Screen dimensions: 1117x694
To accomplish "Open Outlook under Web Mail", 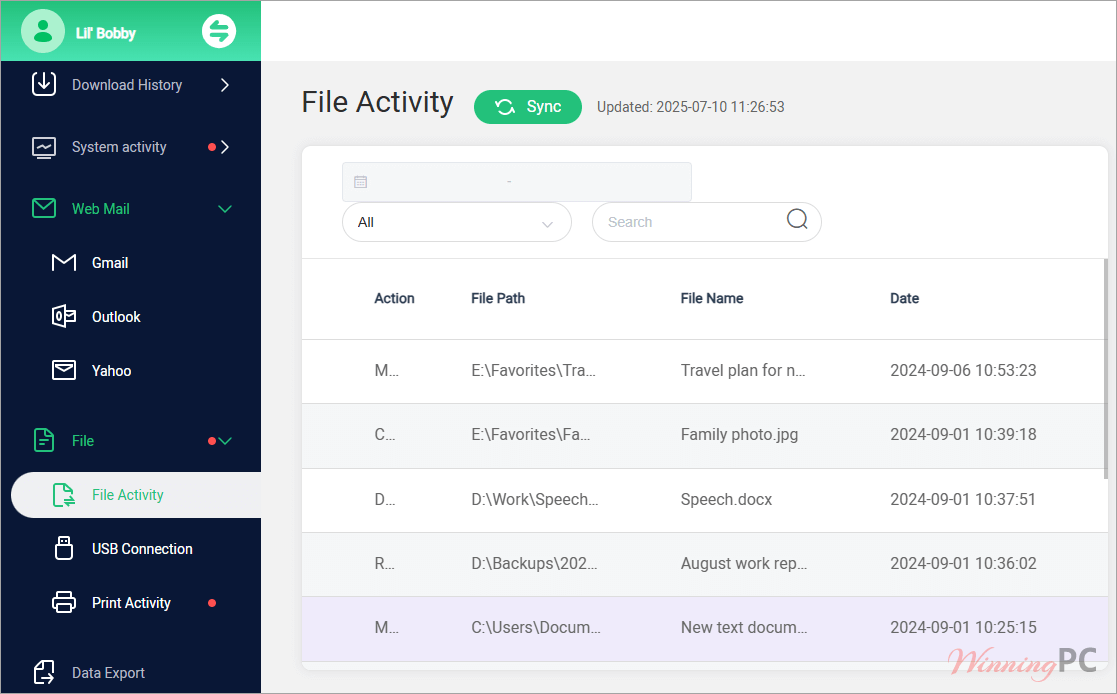I will point(116,317).
